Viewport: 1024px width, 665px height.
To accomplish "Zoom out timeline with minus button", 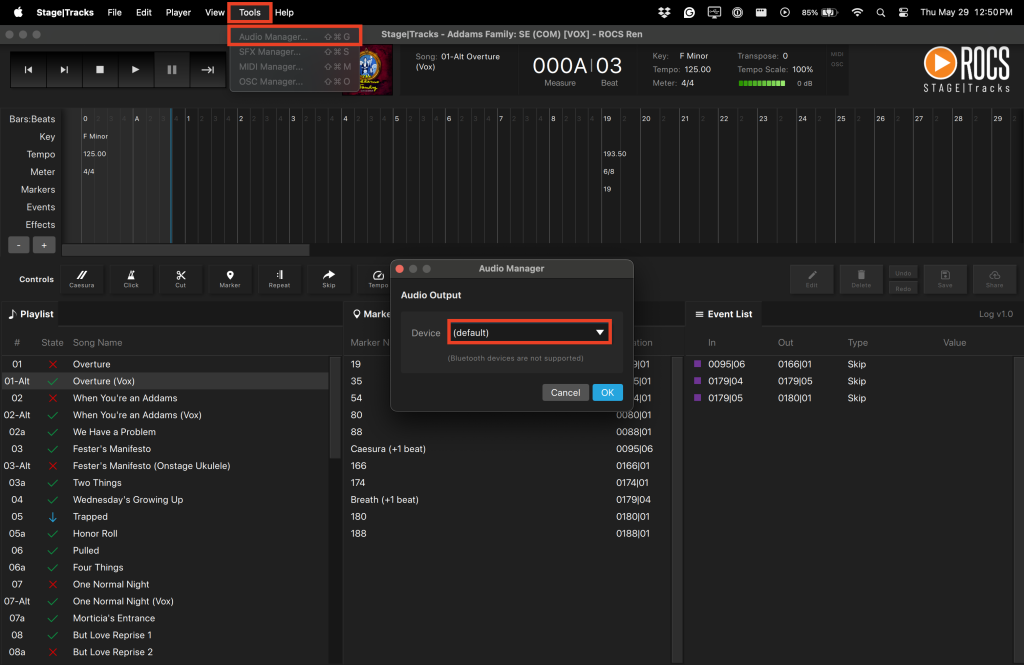I will [x=19, y=245].
